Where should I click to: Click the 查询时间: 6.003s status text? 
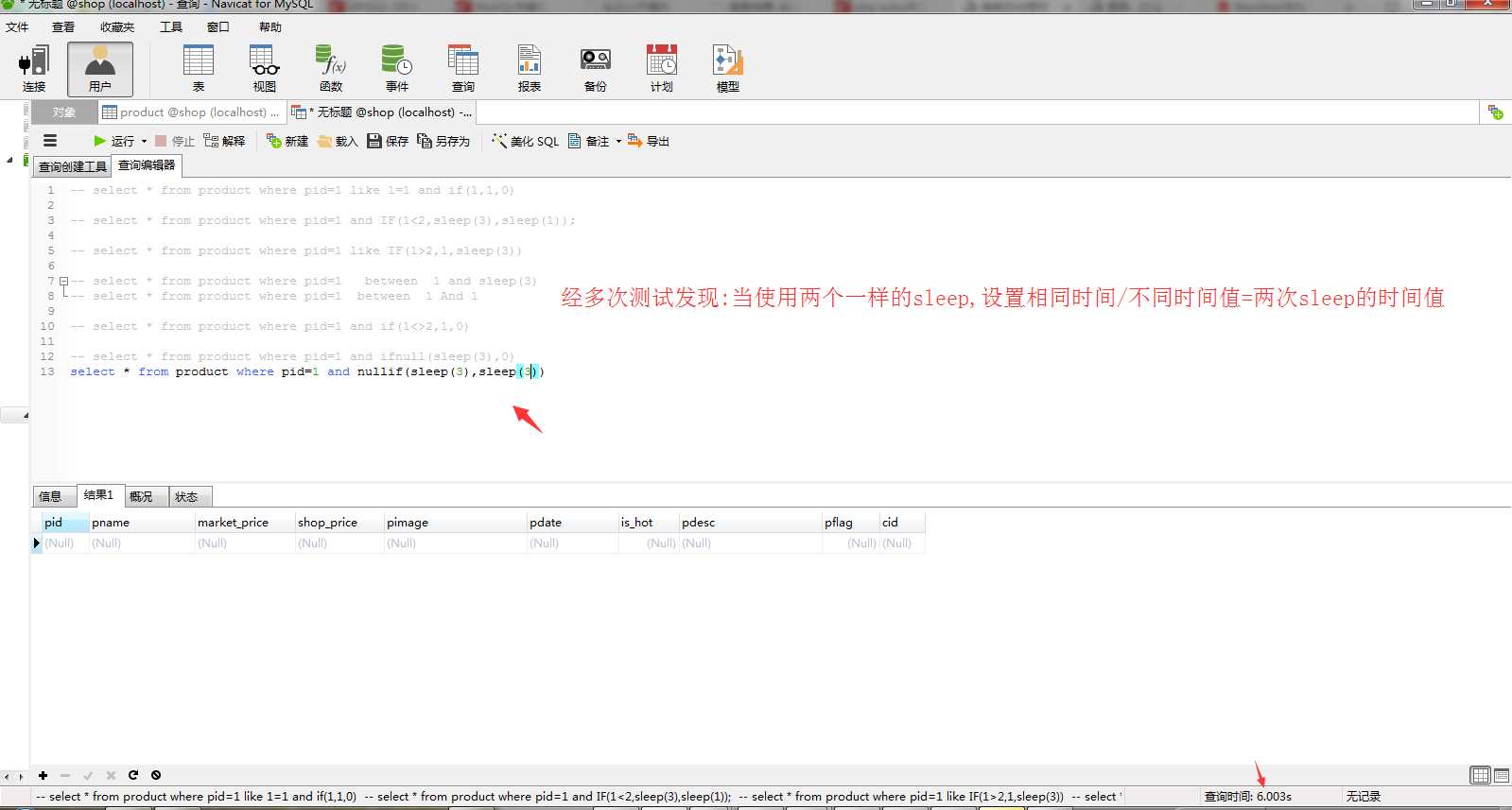(x=1248, y=797)
